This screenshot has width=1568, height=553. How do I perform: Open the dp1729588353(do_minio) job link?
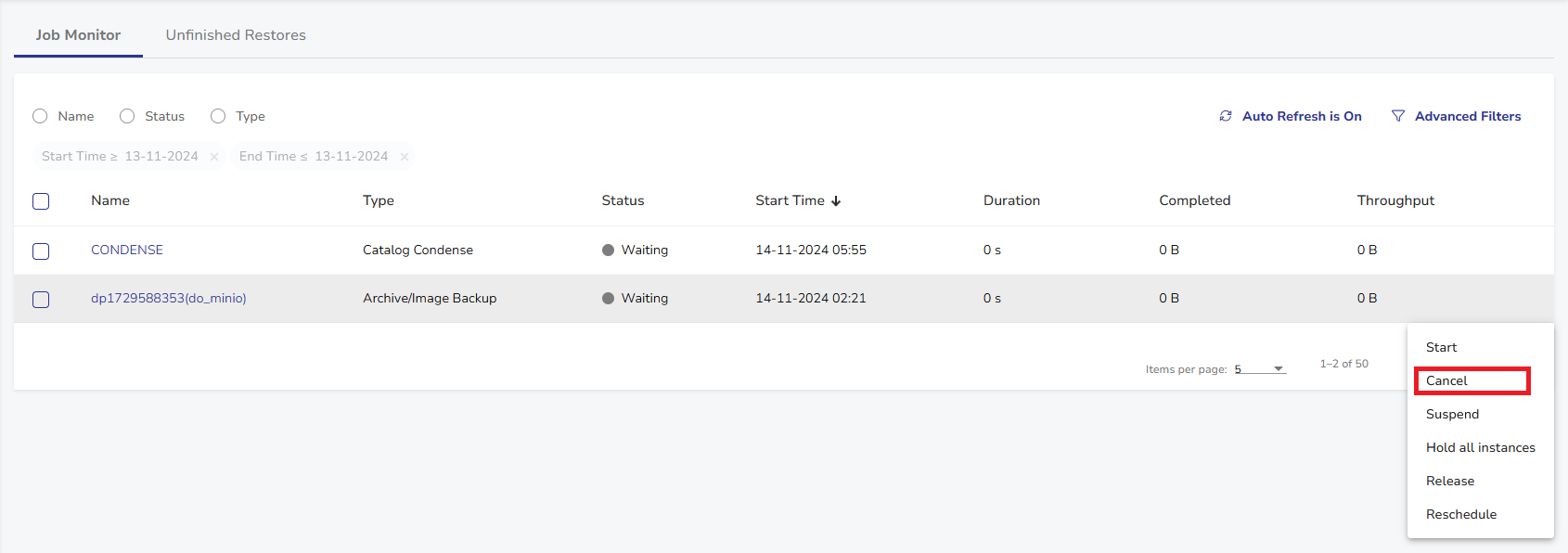click(169, 298)
